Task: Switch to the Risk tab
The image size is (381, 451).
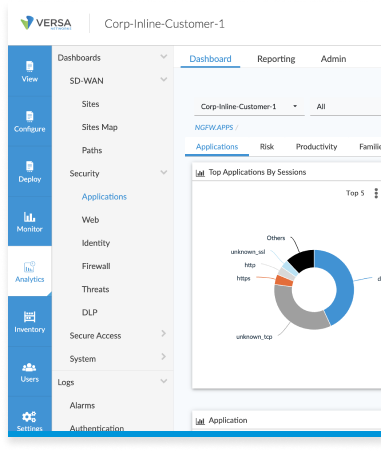Action: (267, 147)
